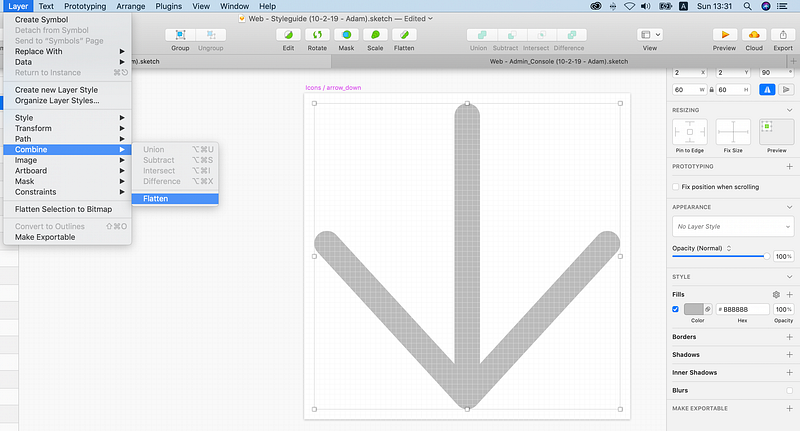This screenshot has width=800, height=431.
Task: Click the Preview play icon
Action: pos(724,35)
